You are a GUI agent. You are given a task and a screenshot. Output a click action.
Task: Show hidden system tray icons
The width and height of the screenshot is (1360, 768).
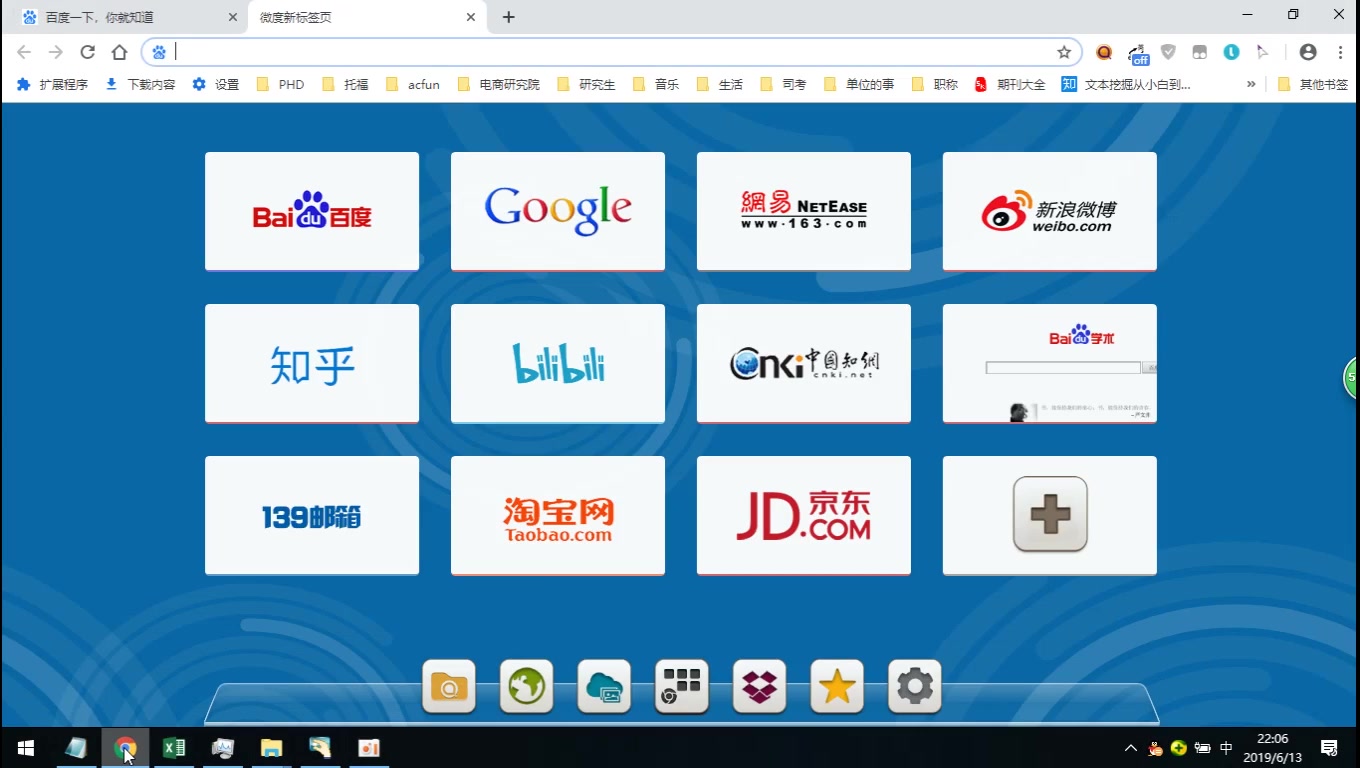pos(1131,748)
